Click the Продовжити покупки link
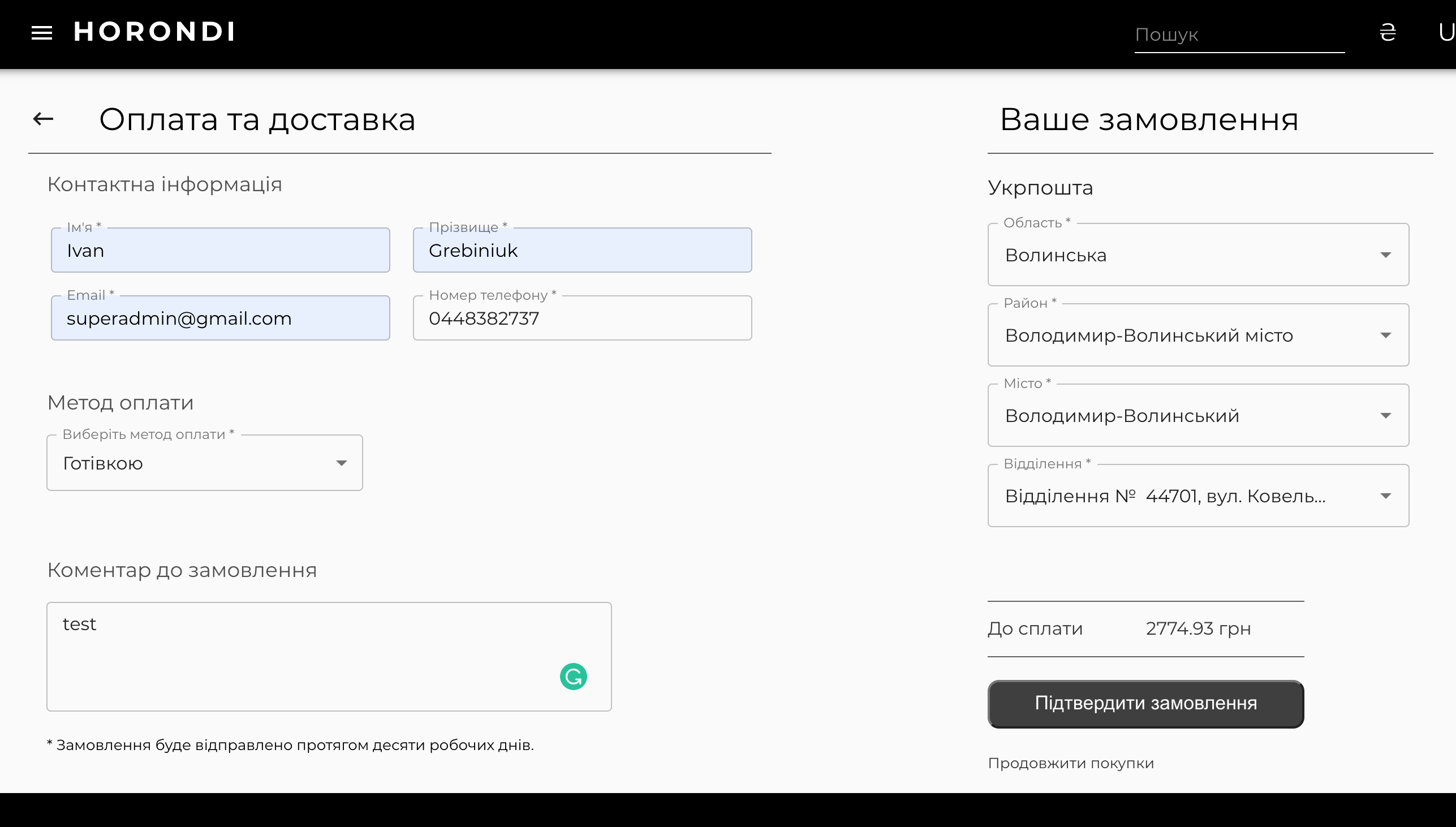1456x827 pixels. (1070, 763)
